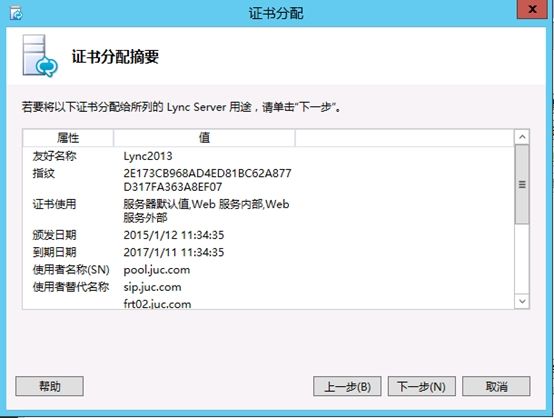Click the Lync Server instruction sentence
Image resolution: width=554 pixels, height=418 pixels.
(x=181, y=107)
